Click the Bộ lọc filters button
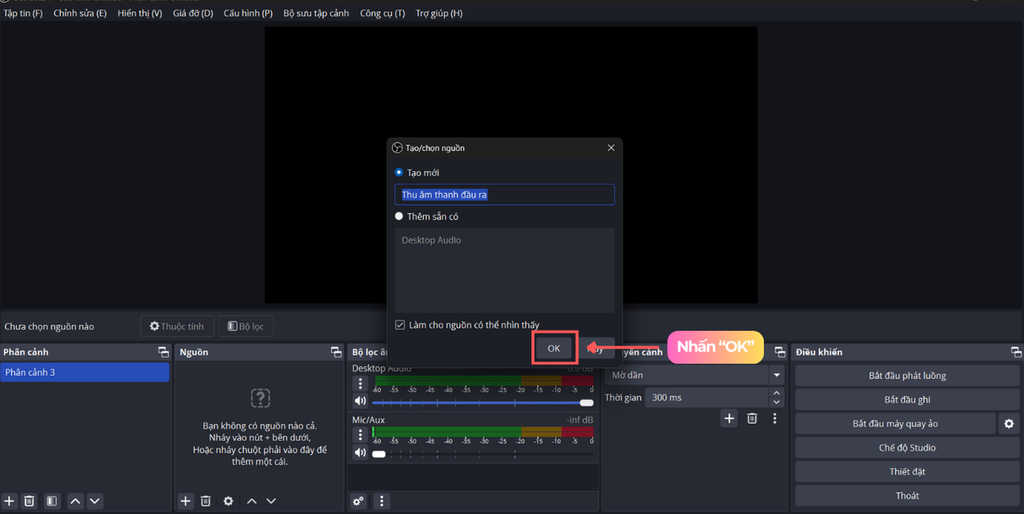 pyautogui.click(x=246, y=326)
